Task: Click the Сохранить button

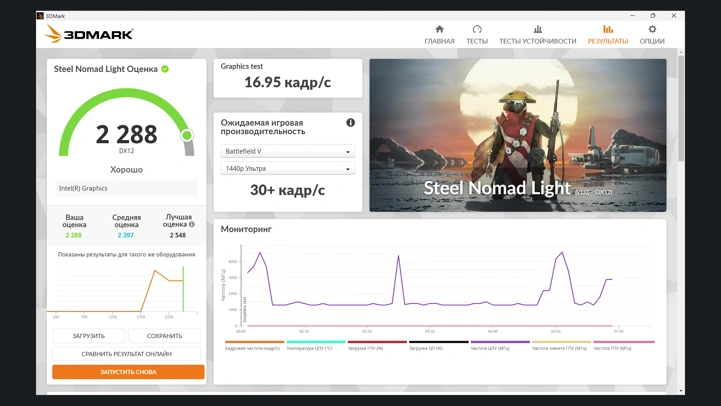Action: (x=165, y=336)
